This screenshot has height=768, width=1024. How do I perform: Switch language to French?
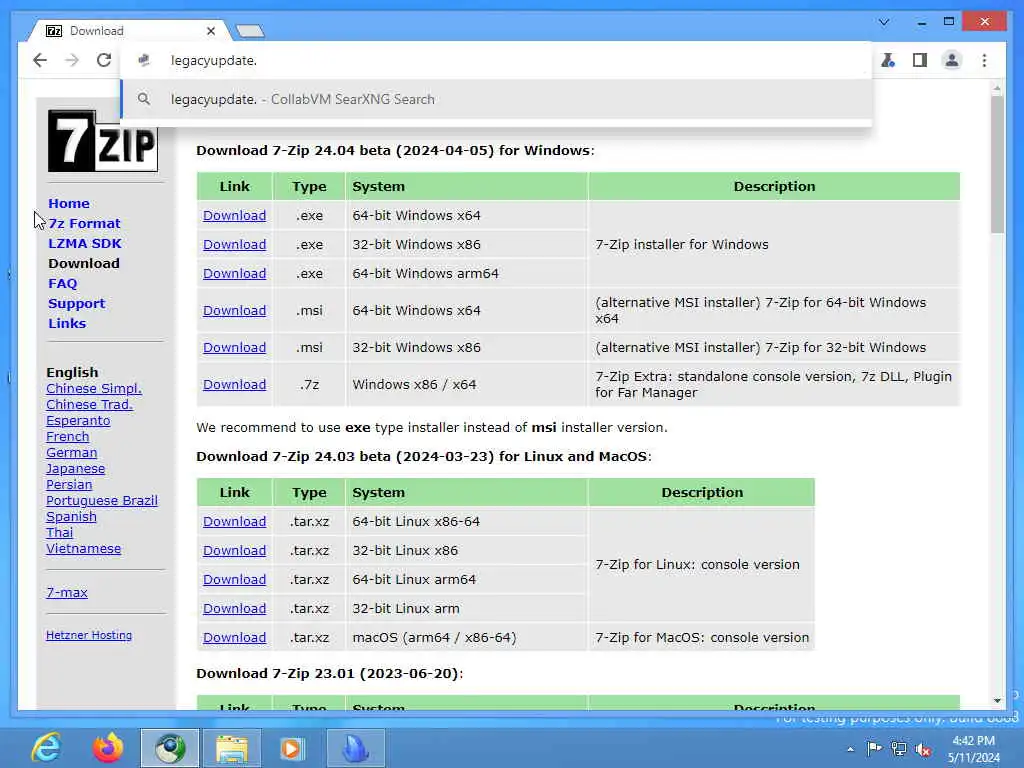click(67, 436)
